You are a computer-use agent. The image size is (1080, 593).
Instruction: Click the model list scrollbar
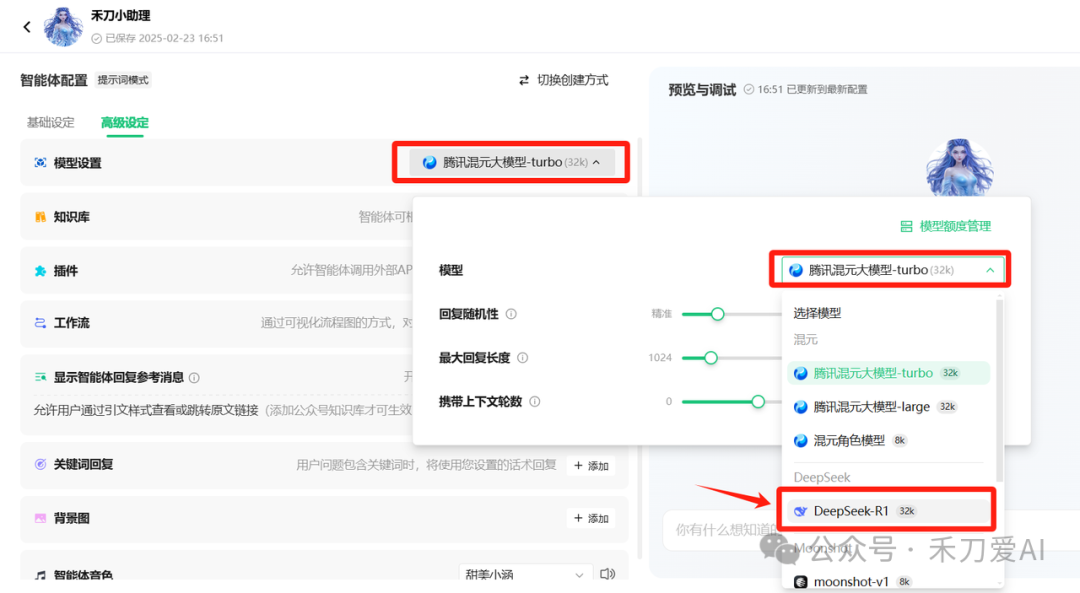pyautogui.click(x=999, y=389)
